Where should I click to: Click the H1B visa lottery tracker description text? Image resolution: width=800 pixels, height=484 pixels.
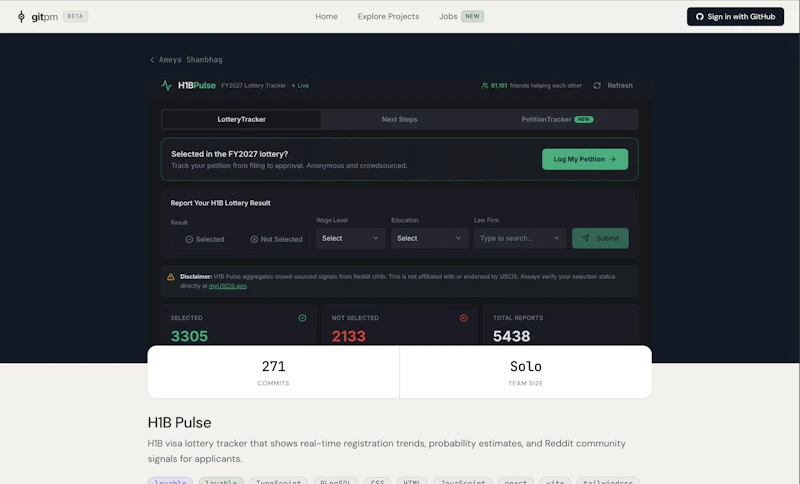point(387,451)
